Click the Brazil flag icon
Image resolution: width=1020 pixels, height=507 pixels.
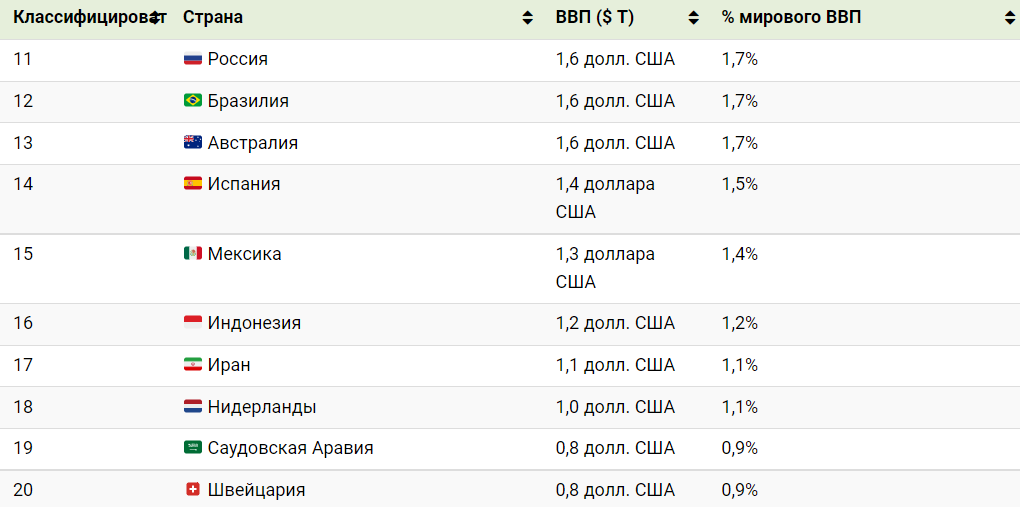pyautogui.click(x=193, y=101)
